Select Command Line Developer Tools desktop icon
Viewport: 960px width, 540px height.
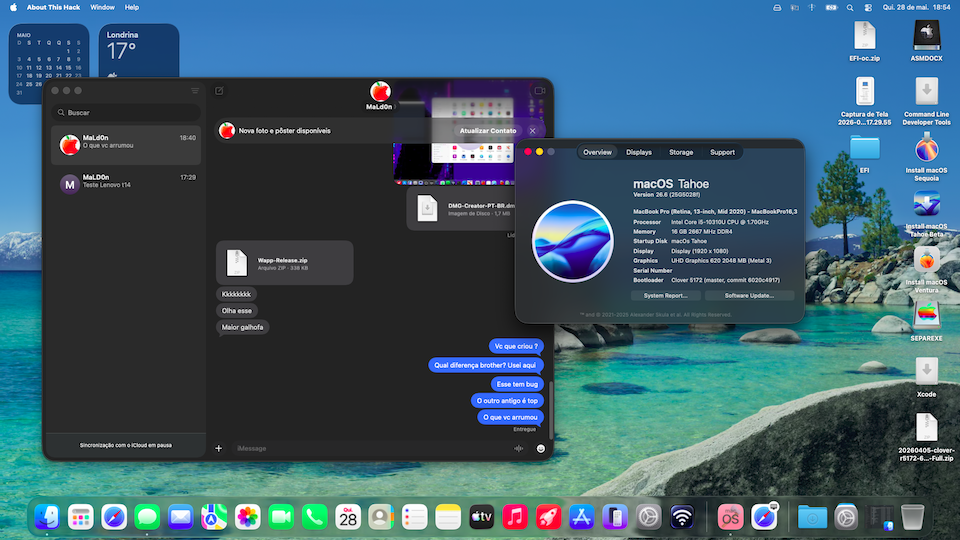(926, 102)
